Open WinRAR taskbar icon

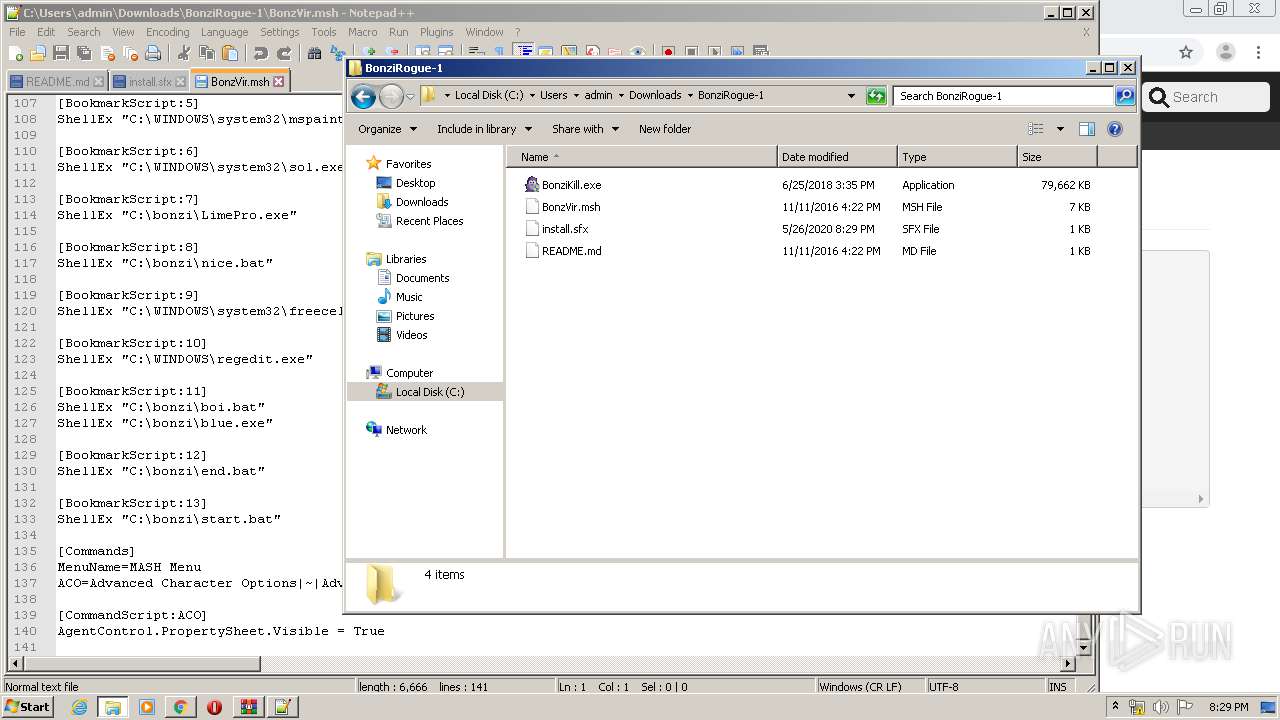pos(248,707)
